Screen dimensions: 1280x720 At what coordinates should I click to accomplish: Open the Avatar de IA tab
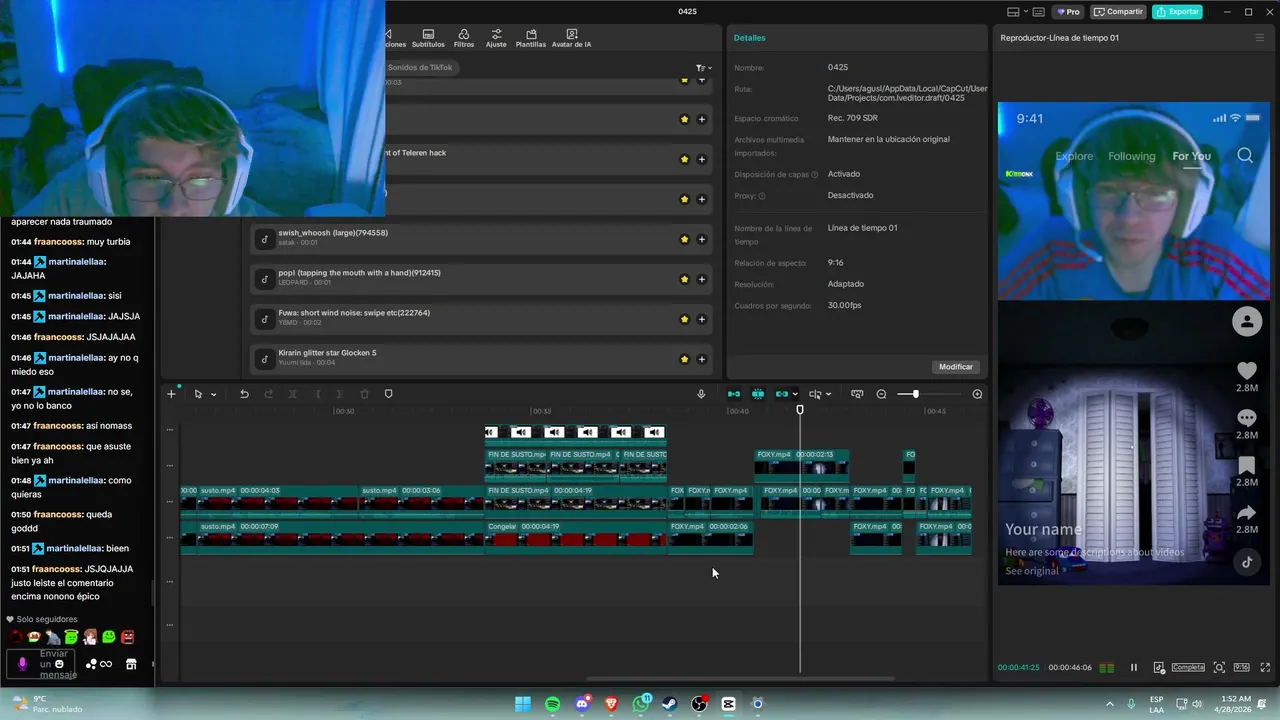point(572,39)
